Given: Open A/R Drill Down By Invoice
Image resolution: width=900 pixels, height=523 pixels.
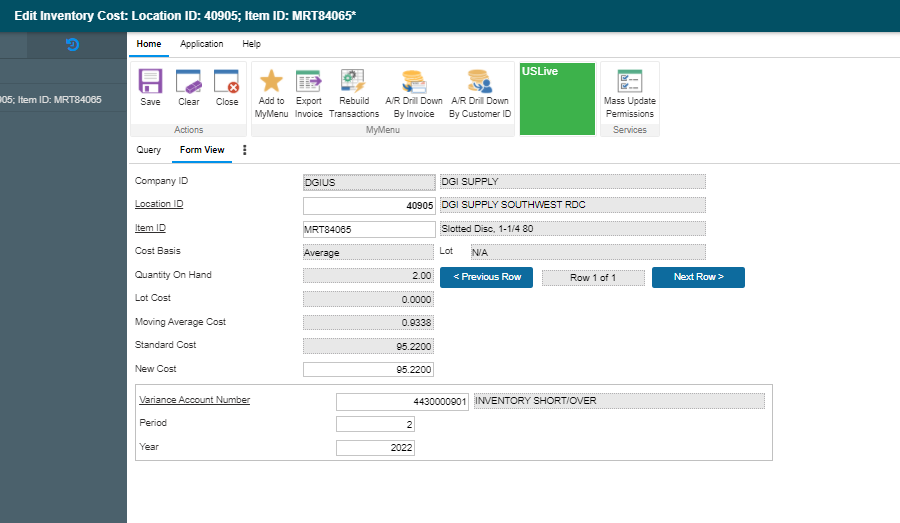Looking at the screenshot, I should (x=414, y=82).
